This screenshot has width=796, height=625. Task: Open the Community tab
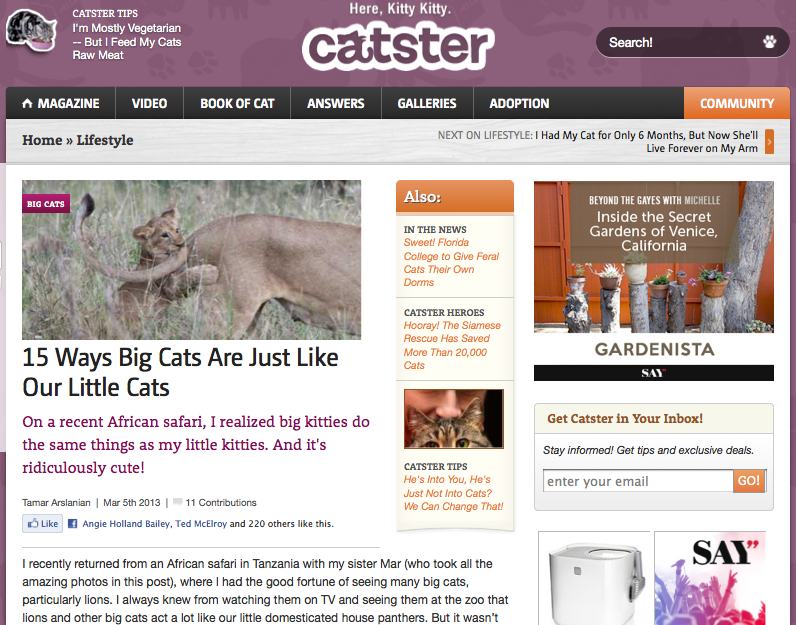(737, 103)
